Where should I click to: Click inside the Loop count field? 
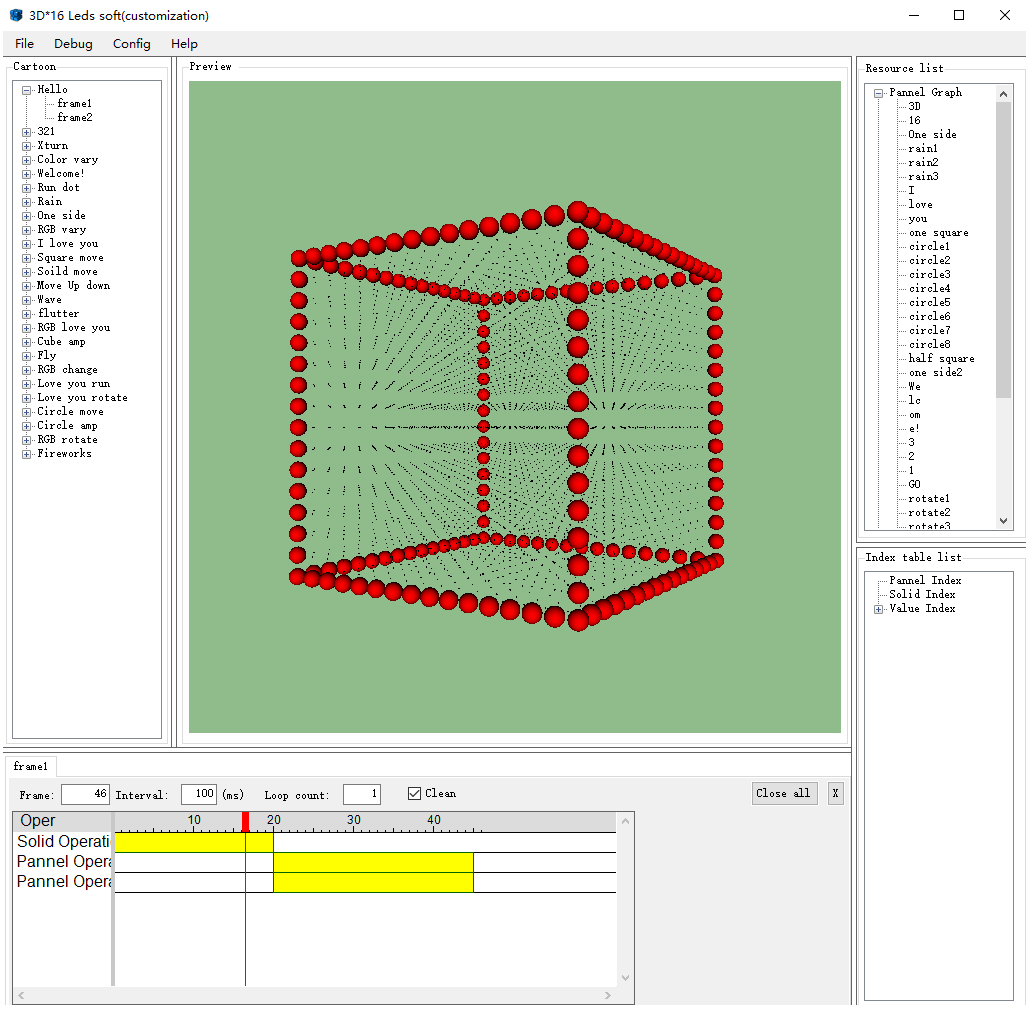[361, 793]
